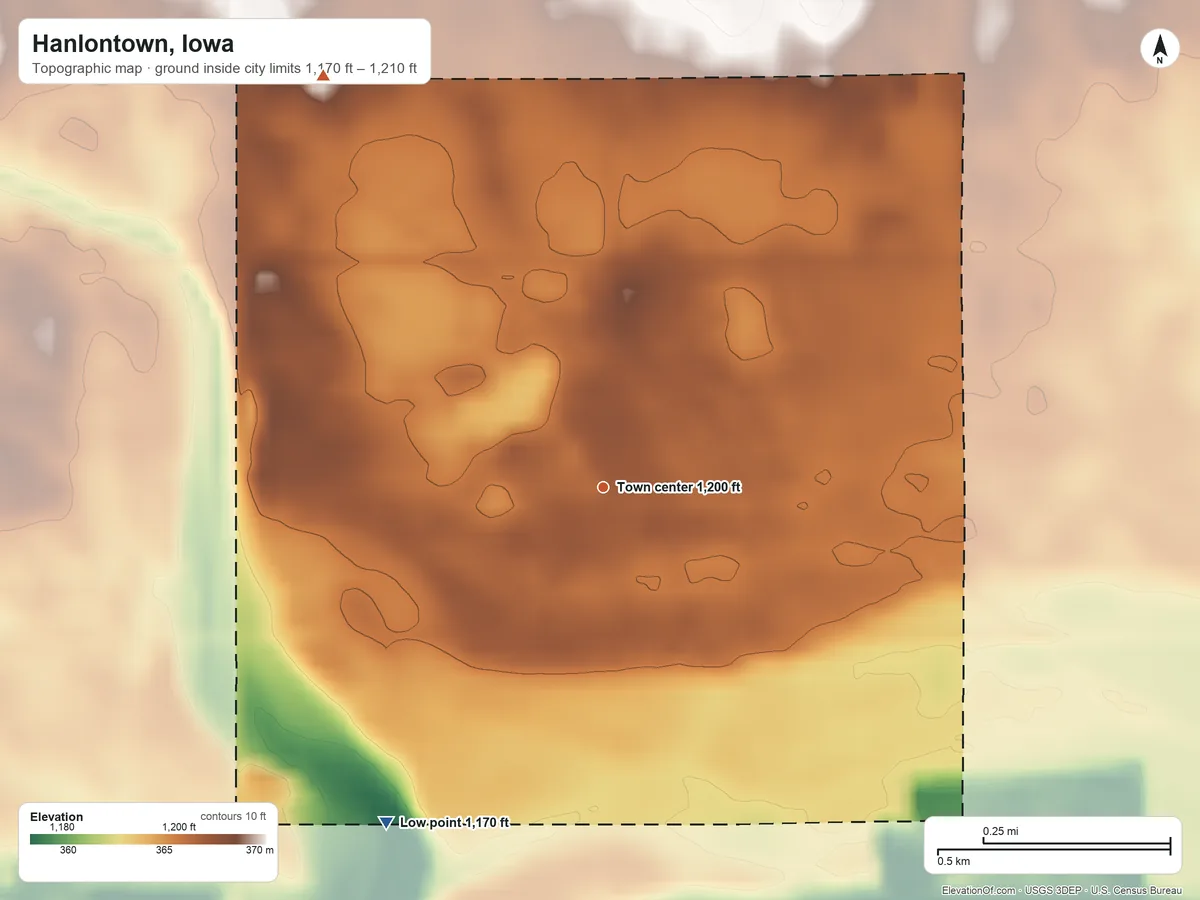
Task: Click the '365' meter legend value
Action: [164, 851]
